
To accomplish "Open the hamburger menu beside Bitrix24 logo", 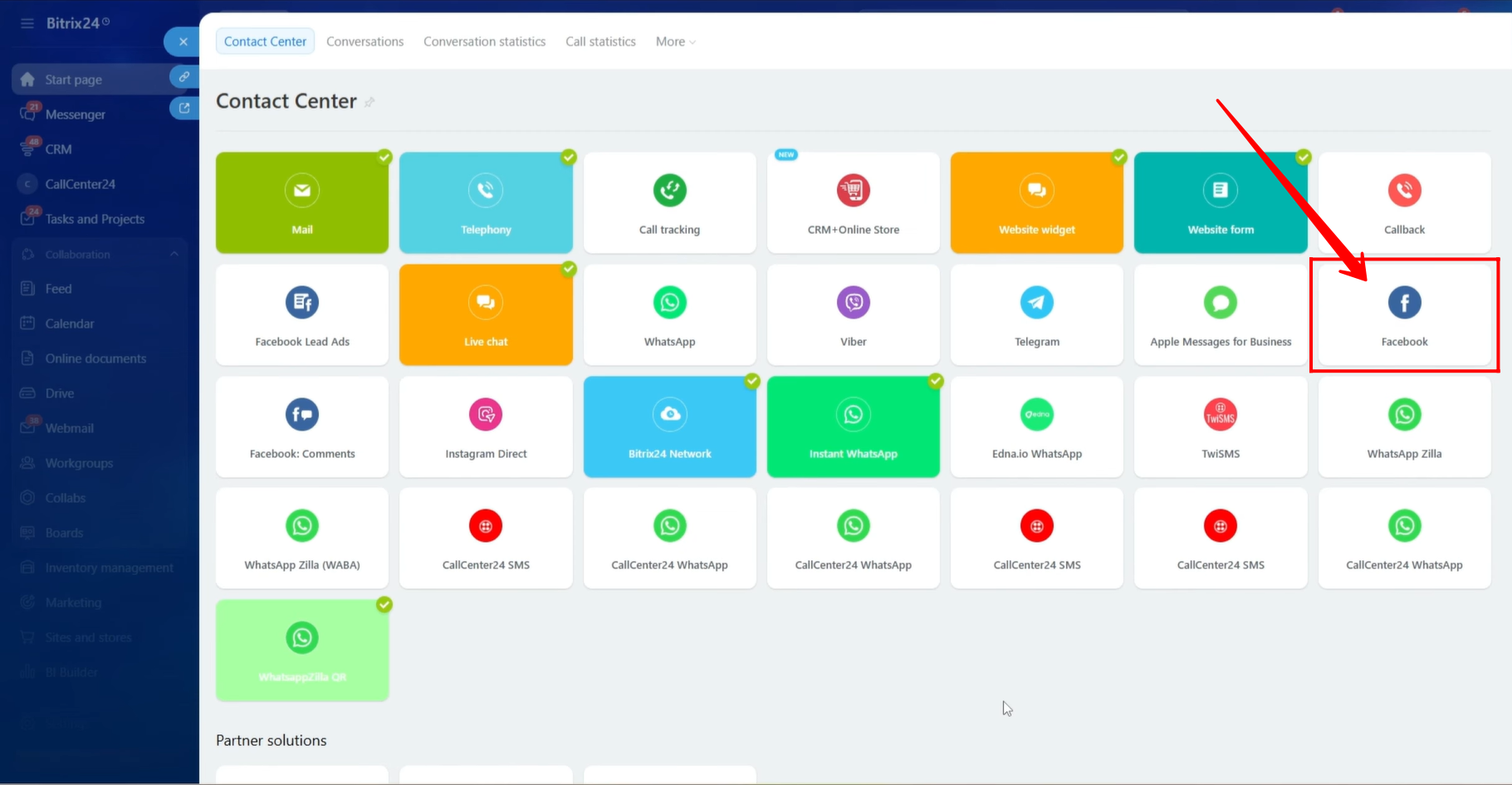I will pyautogui.click(x=27, y=23).
